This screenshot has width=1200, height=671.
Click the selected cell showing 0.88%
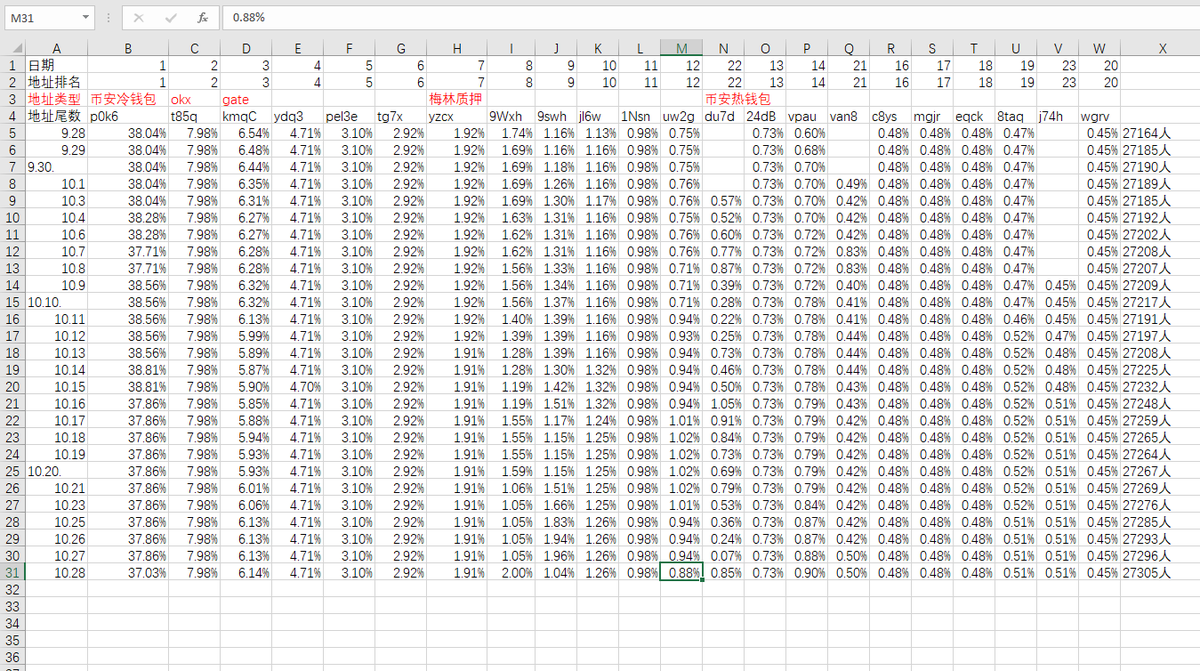(x=681, y=573)
